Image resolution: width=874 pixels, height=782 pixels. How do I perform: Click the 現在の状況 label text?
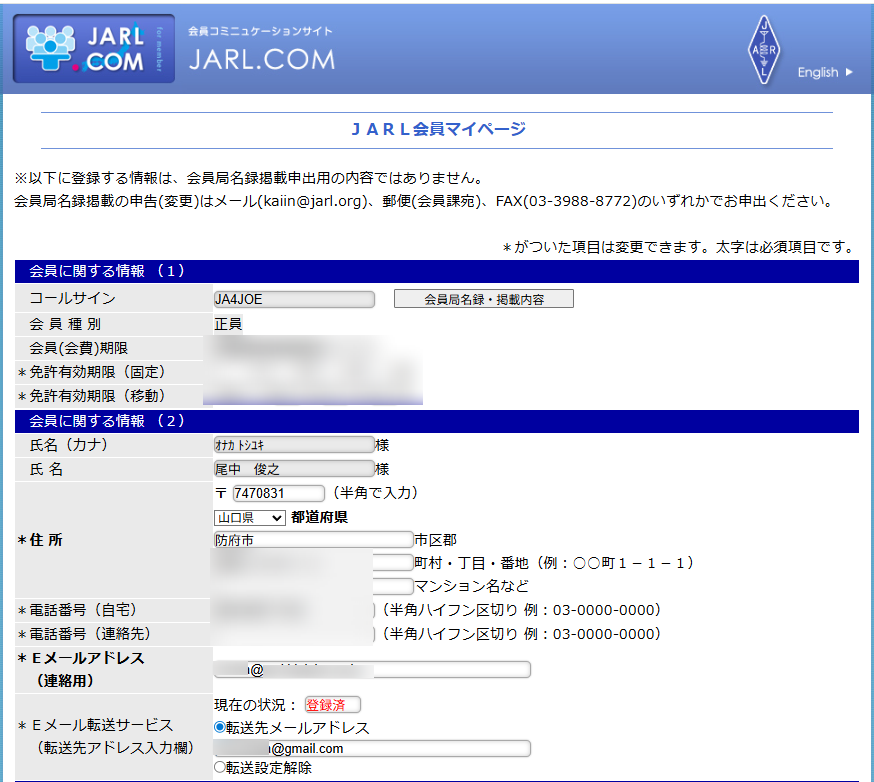coord(254,705)
